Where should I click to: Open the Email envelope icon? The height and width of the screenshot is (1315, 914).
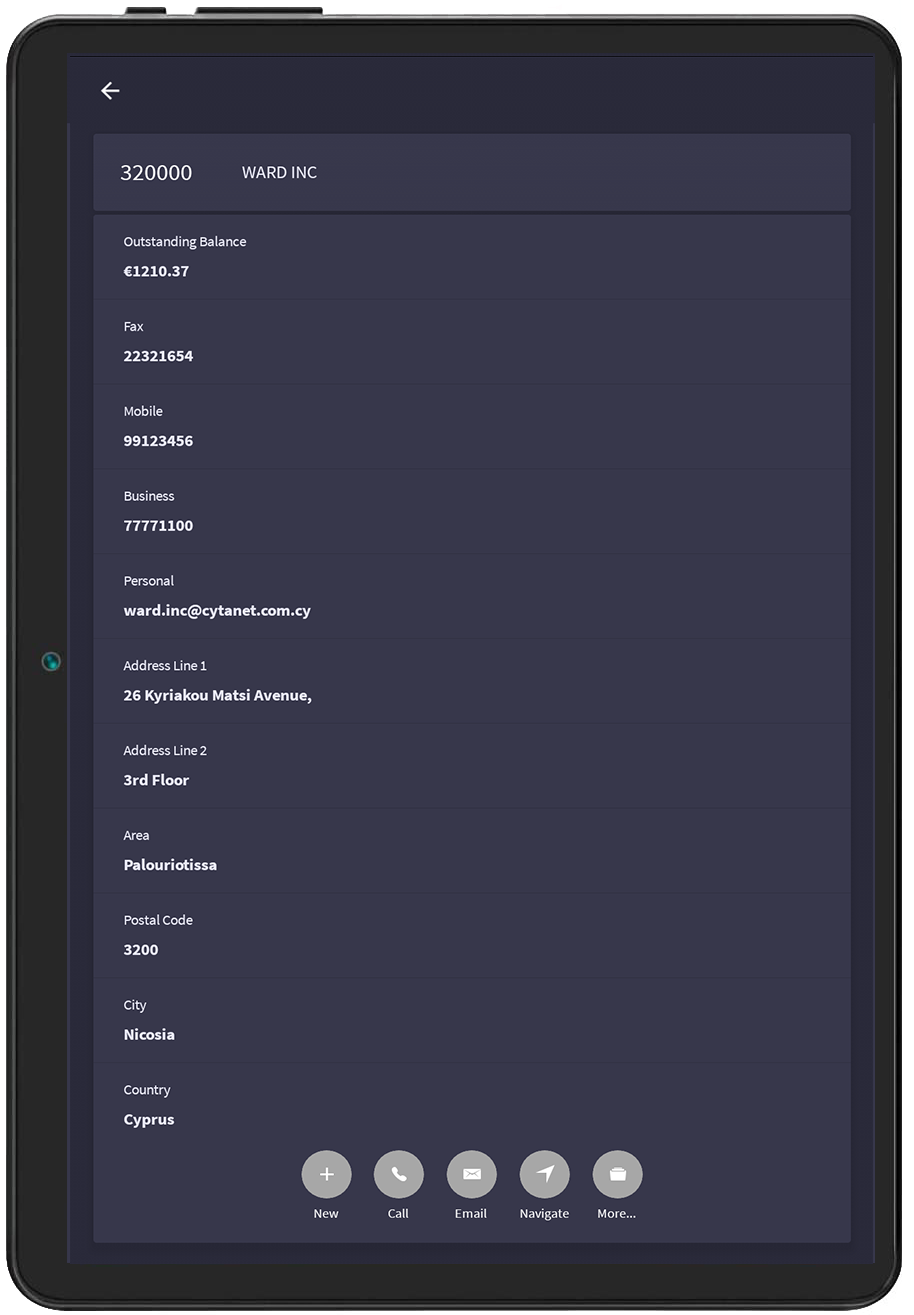(471, 1175)
